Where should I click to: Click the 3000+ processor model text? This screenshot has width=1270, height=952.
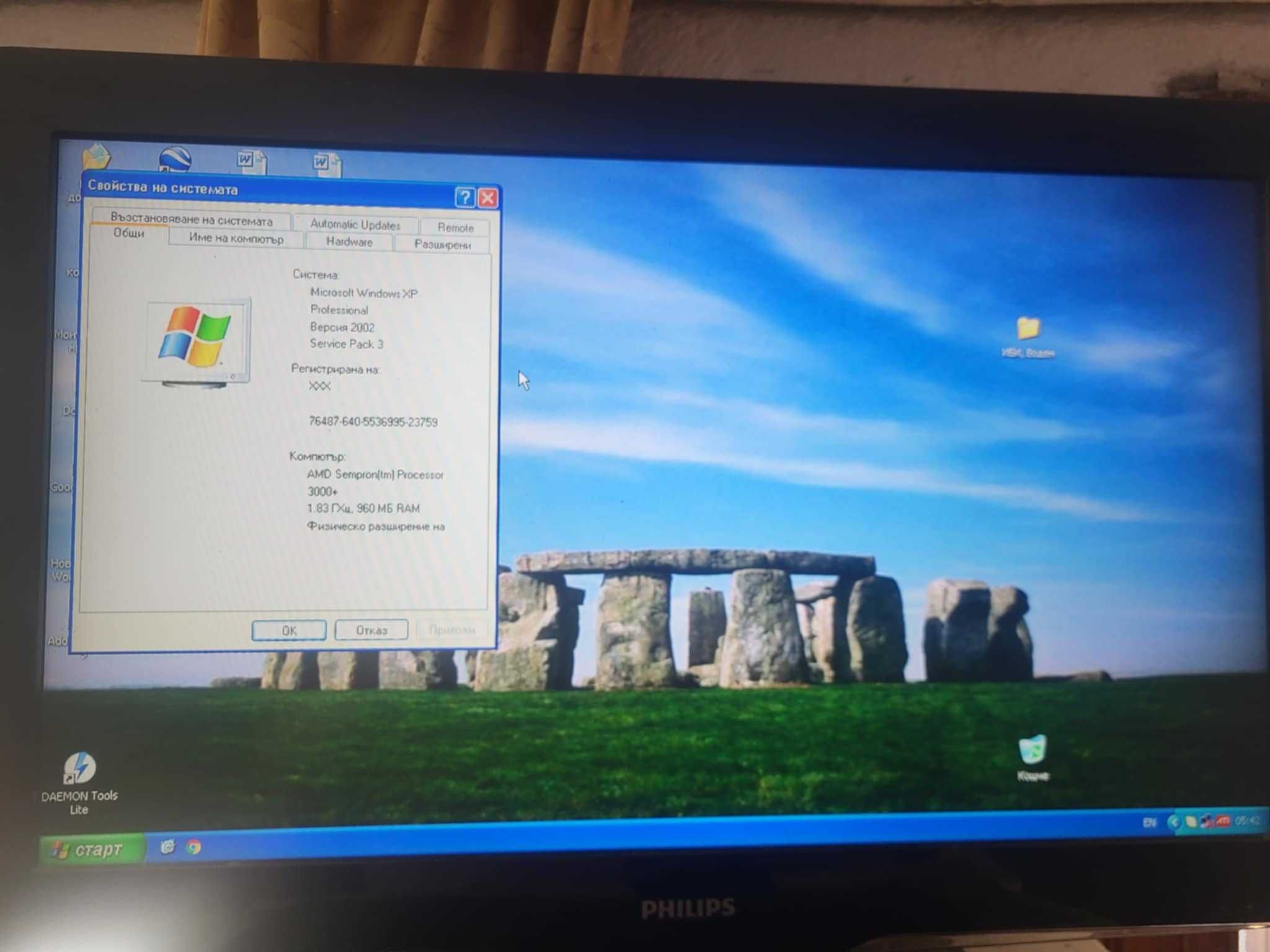(x=322, y=491)
